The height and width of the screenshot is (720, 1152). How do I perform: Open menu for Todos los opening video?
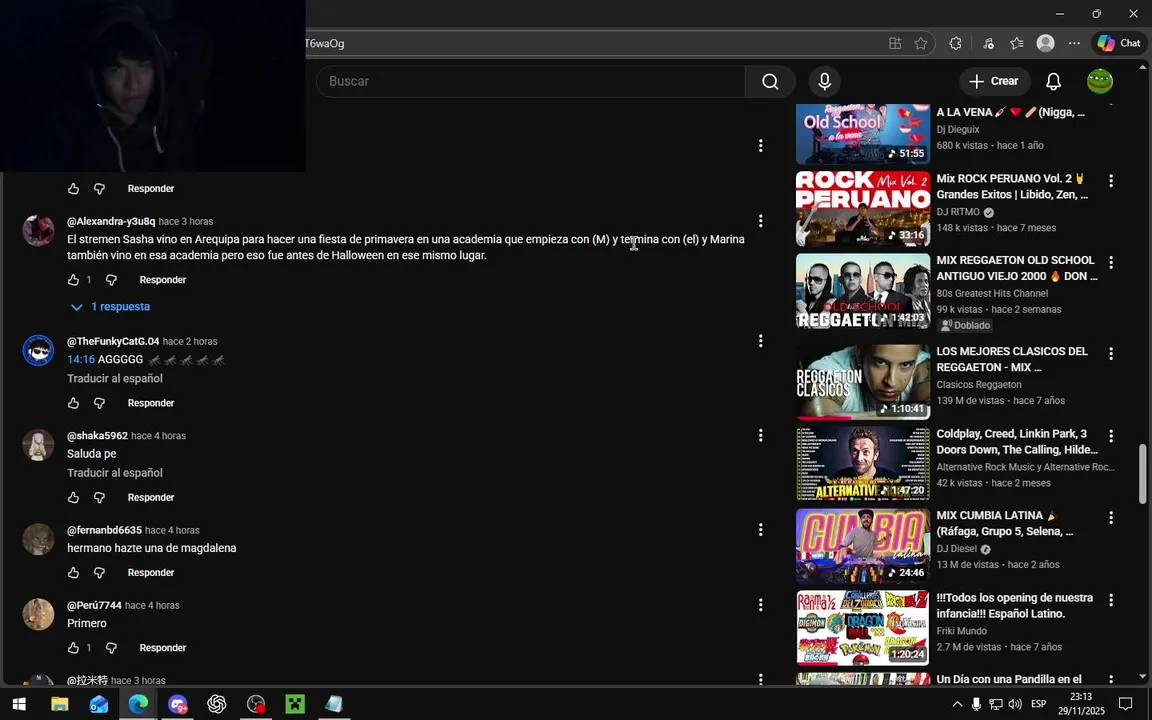click(x=1111, y=600)
